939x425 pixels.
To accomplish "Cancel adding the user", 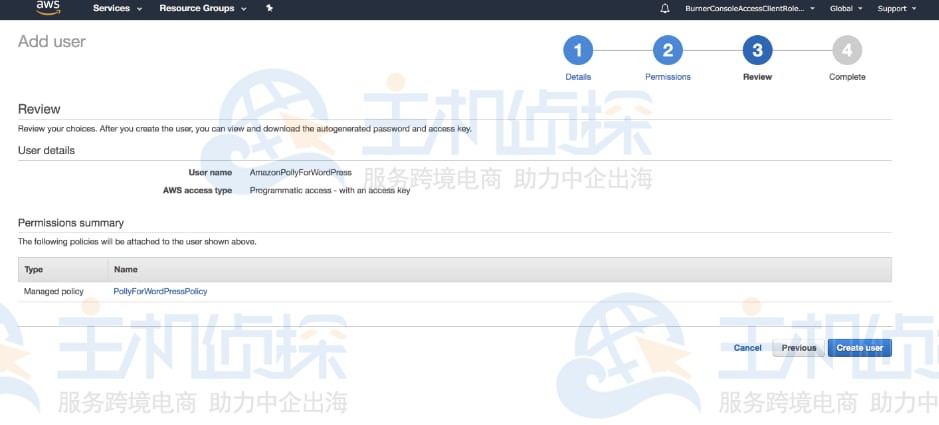I will pos(747,348).
